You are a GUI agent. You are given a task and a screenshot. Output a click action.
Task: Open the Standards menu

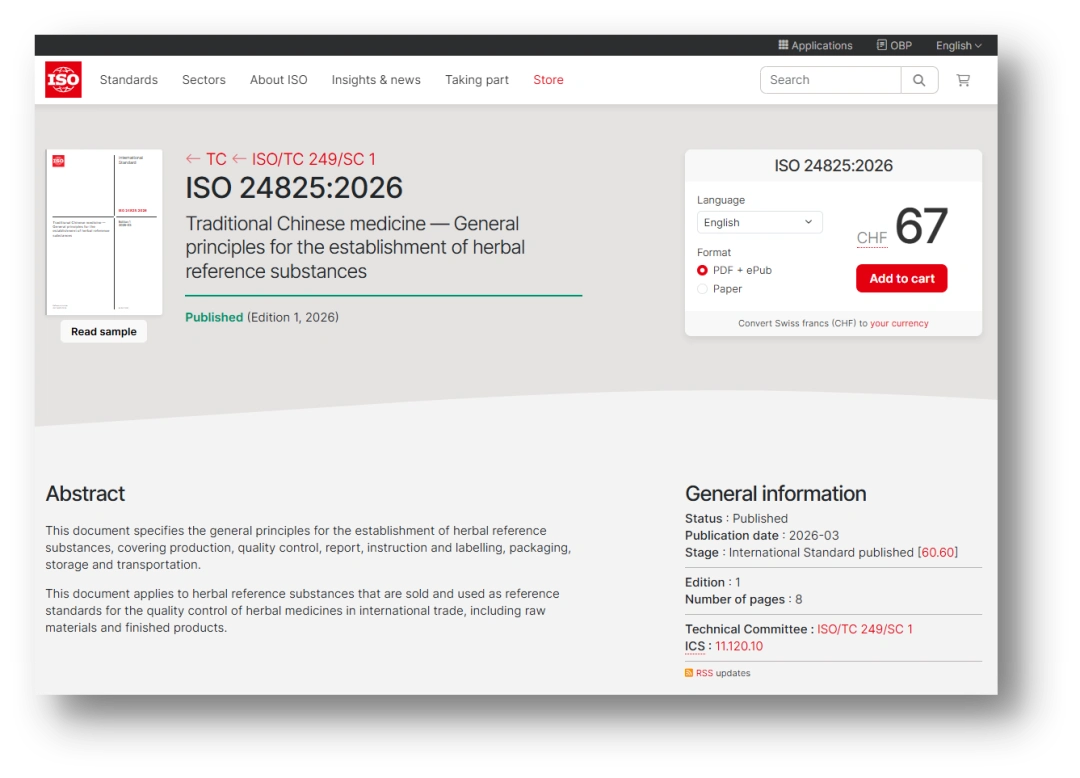(x=129, y=80)
